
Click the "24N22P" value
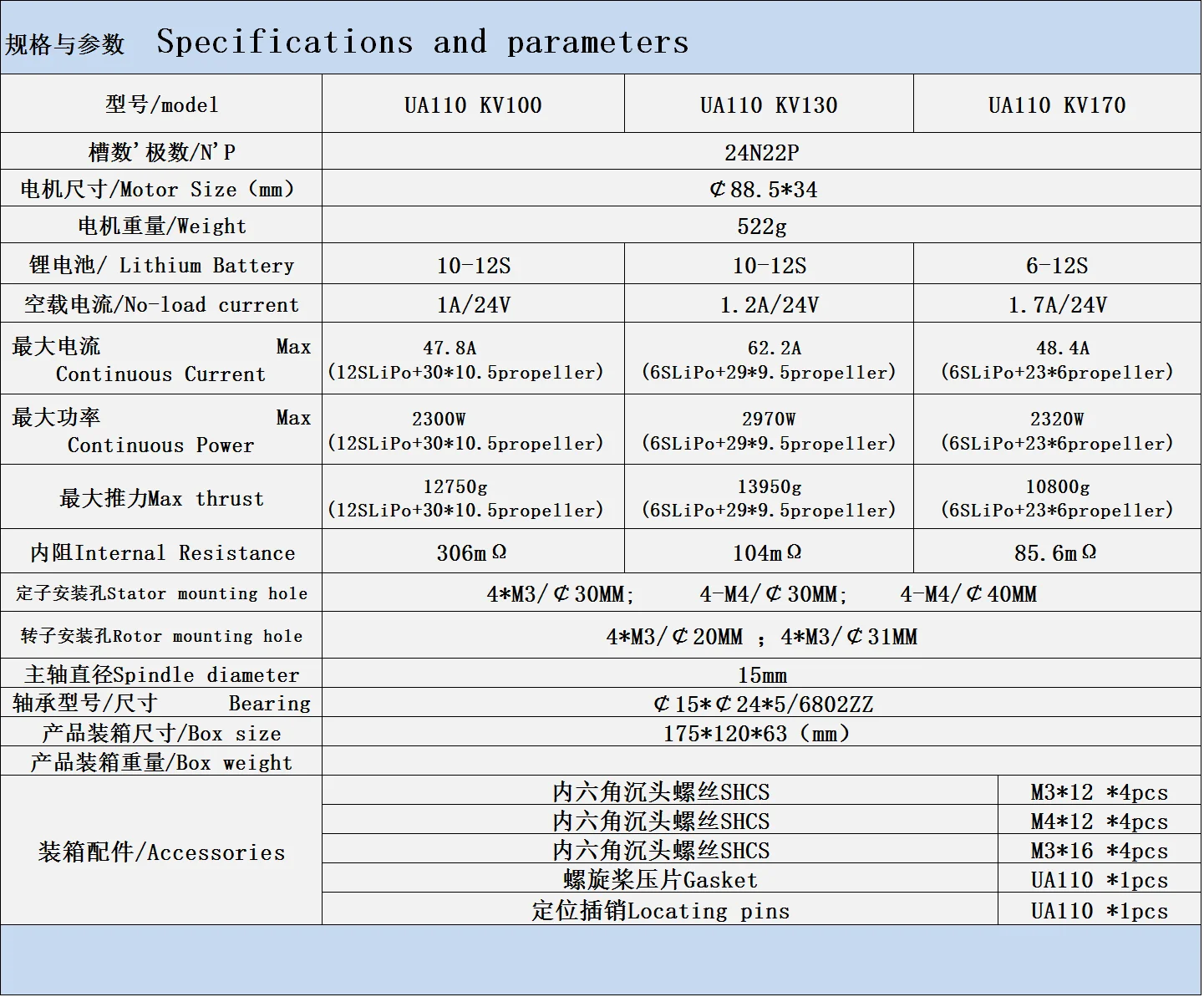[762, 153]
